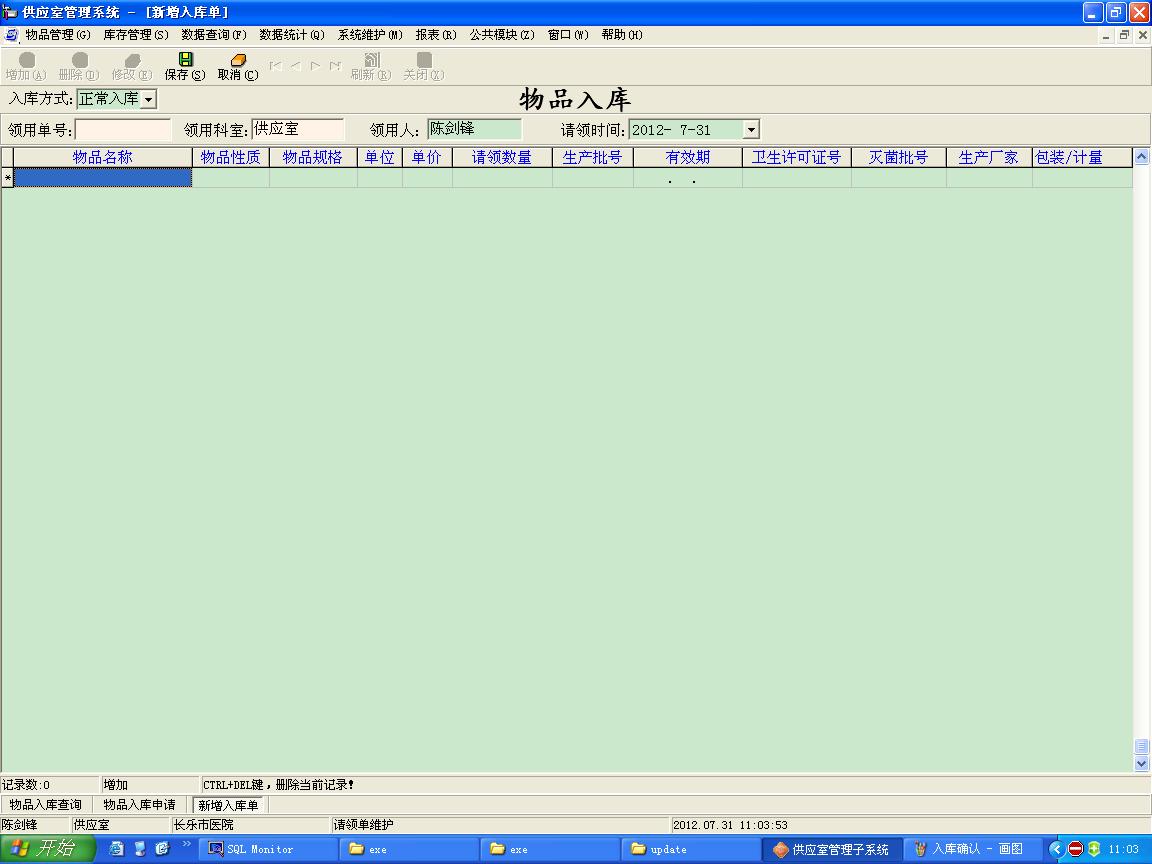Click the disabled Add (增加) toolbar icon

pyautogui.click(x=26, y=60)
